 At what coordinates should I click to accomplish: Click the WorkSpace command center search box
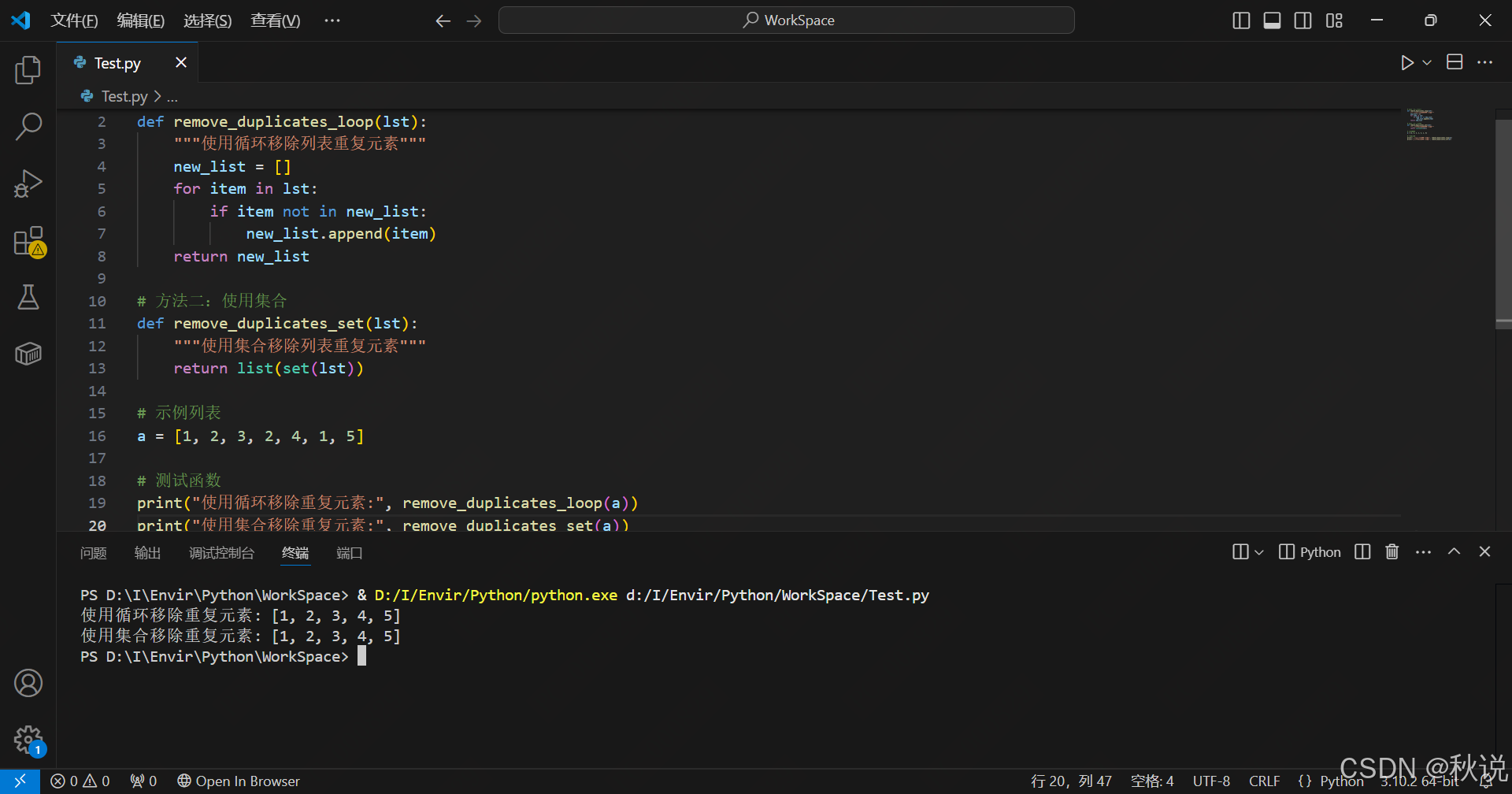pyautogui.click(x=787, y=20)
